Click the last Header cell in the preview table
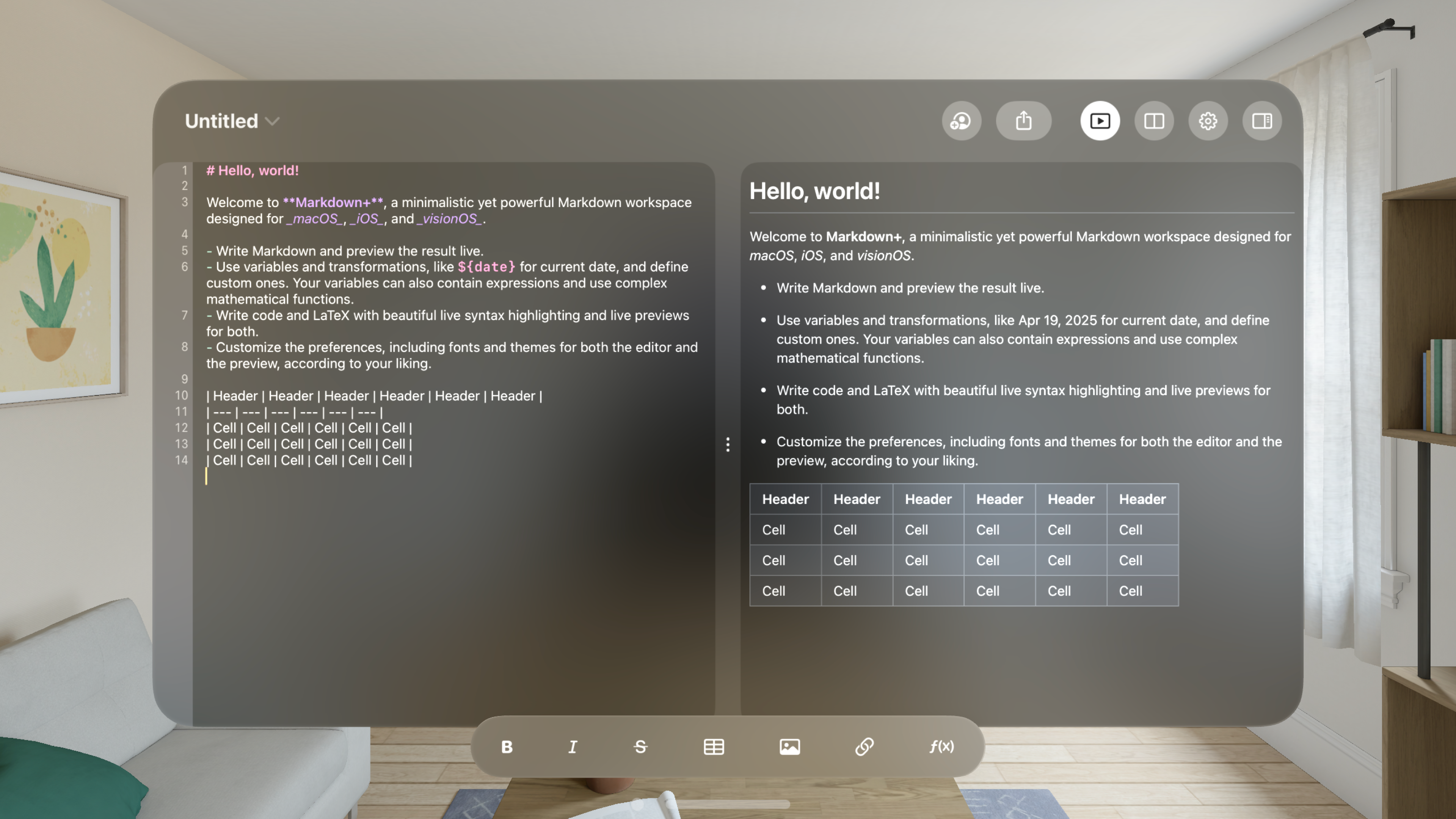Viewport: 1456px width, 819px height. point(1142,499)
